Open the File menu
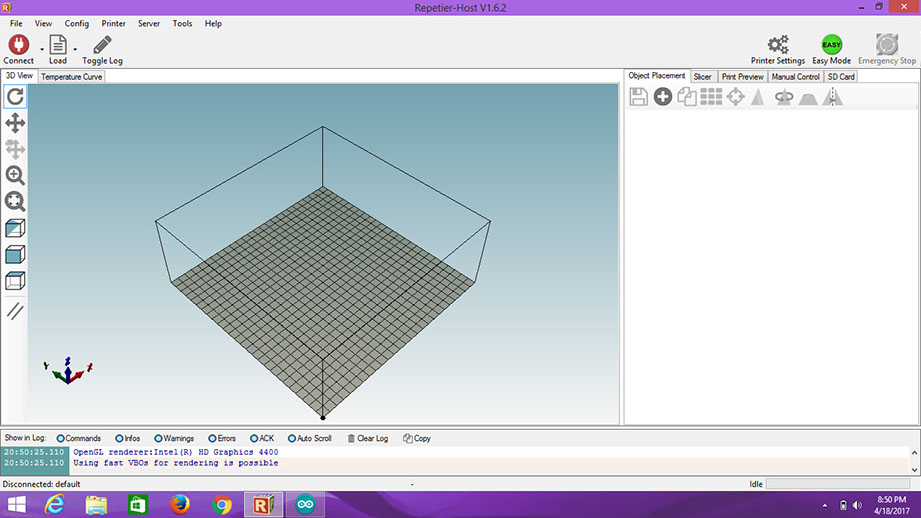The width and height of the screenshot is (921, 518). point(16,23)
